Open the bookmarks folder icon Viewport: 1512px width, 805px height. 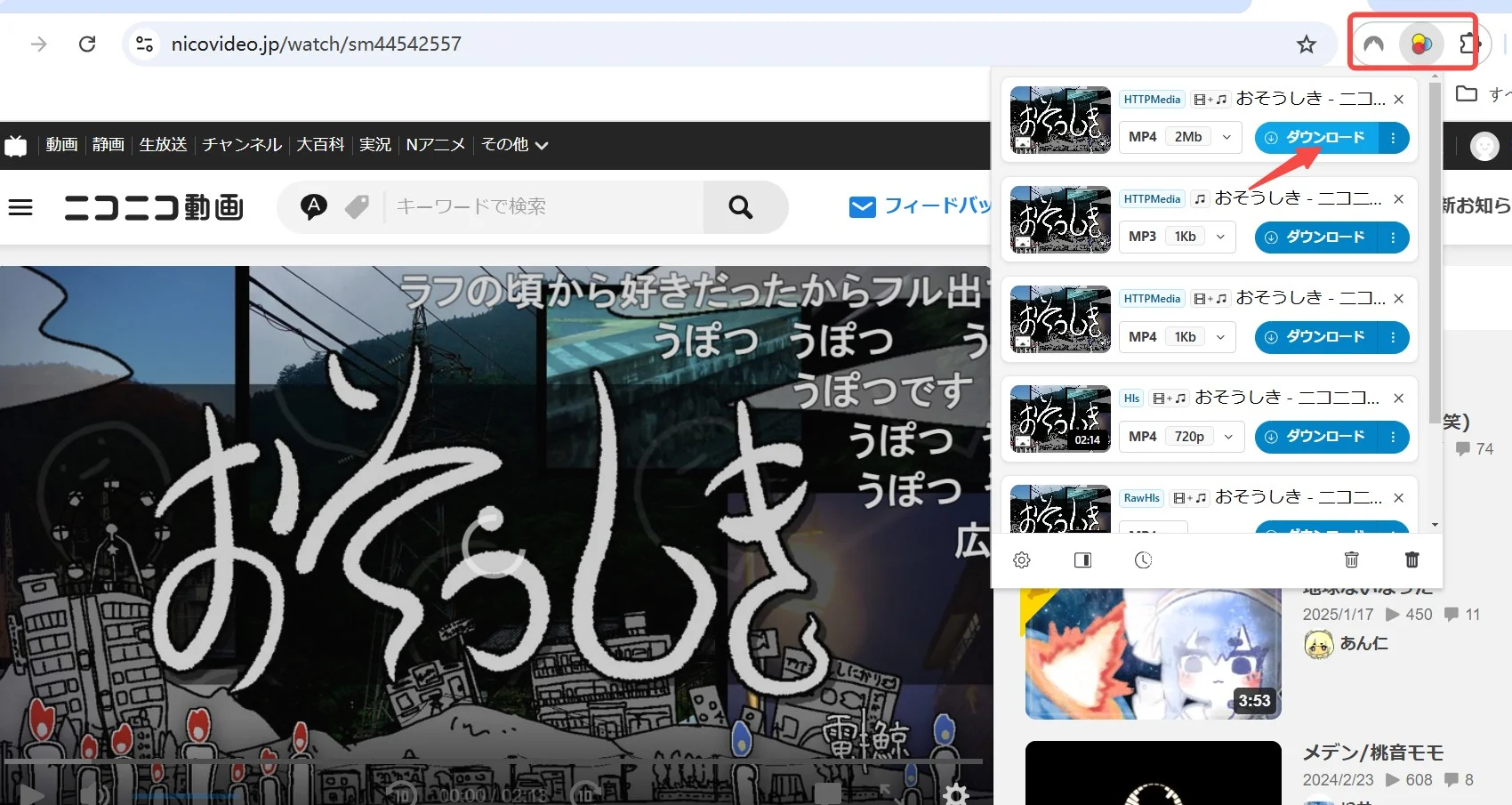[1467, 93]
